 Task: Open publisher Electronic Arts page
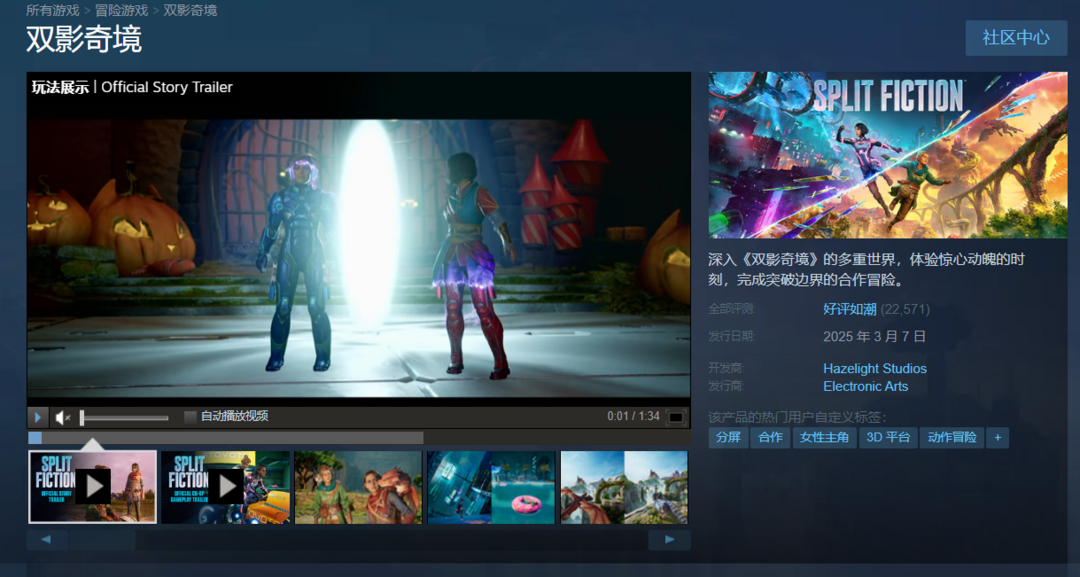[x=865, y=386]
